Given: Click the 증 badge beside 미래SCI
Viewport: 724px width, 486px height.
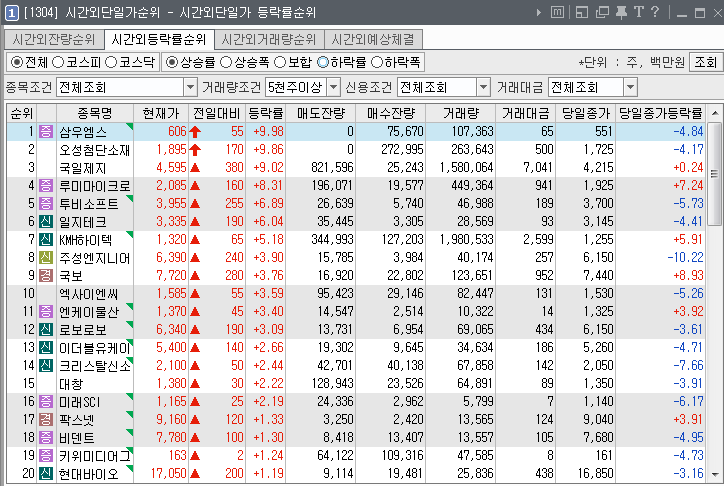Looking at the screenshot, I should pos(46,402).
